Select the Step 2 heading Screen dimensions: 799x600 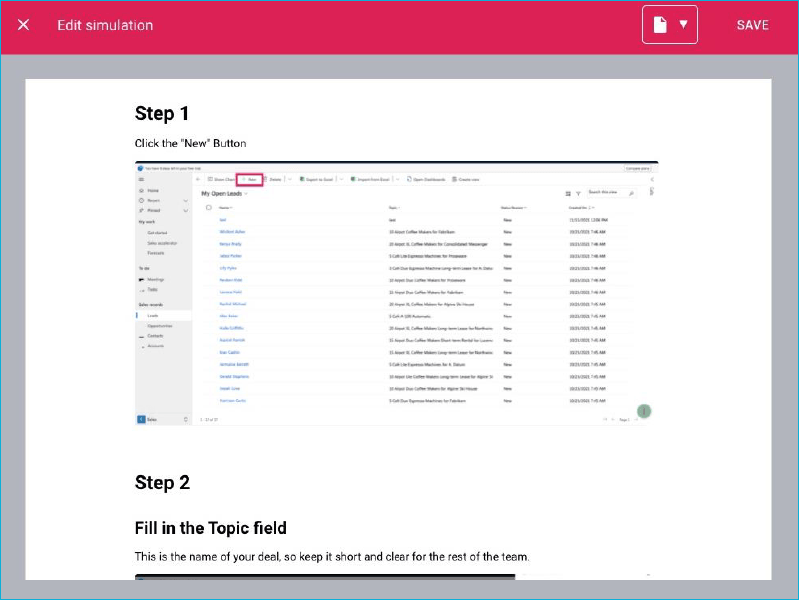click(x=162, y=482)
